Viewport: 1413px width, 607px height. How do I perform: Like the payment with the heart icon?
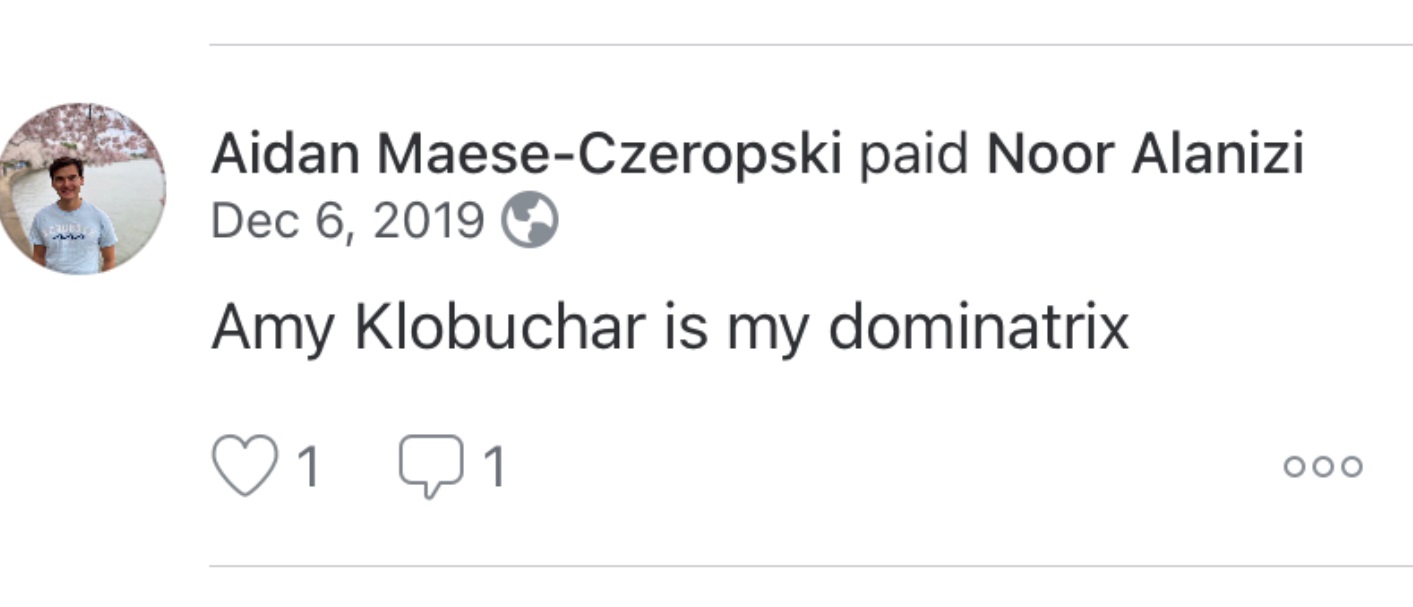pyautogui.click(x=243, y=463)
